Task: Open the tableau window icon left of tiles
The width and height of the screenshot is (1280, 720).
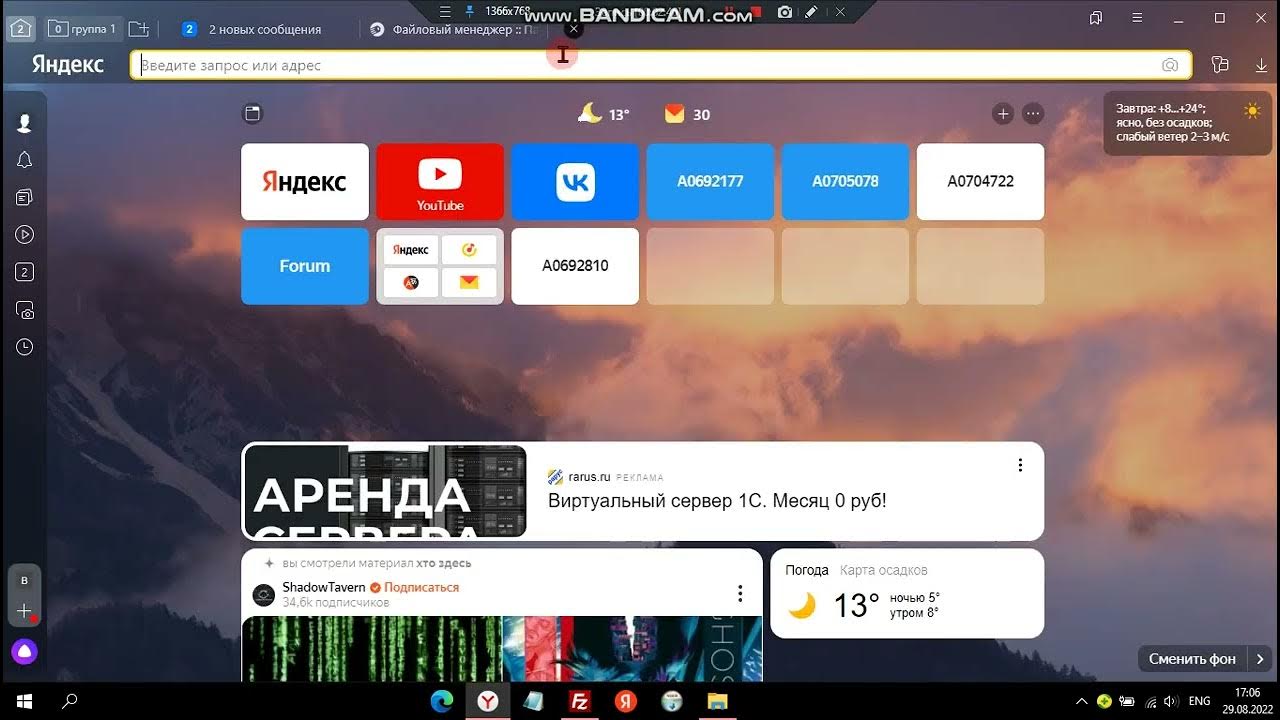Action: pyautogui.click(x=253, y=114)
